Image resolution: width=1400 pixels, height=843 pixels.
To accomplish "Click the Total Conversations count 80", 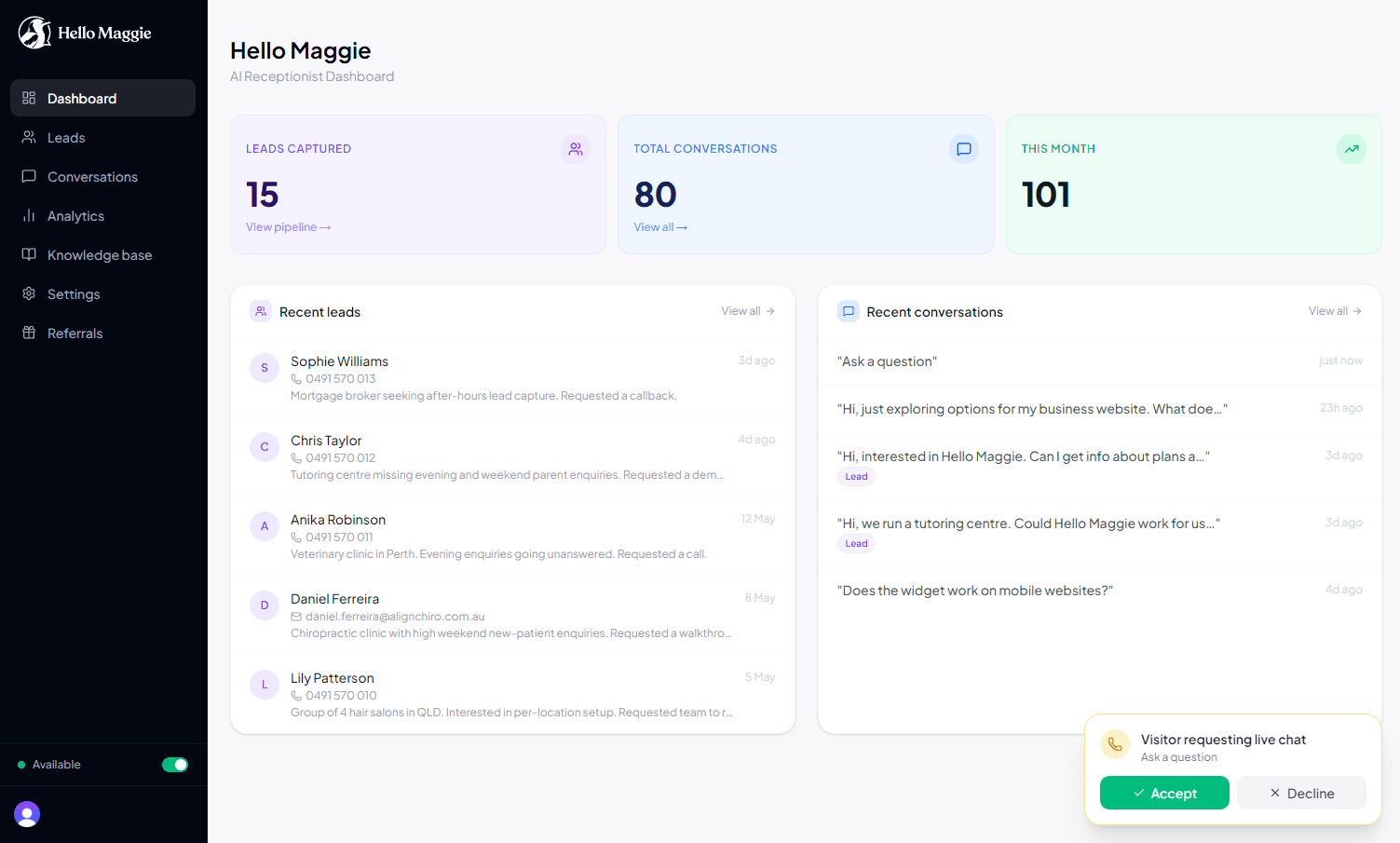I will (655, 195).
